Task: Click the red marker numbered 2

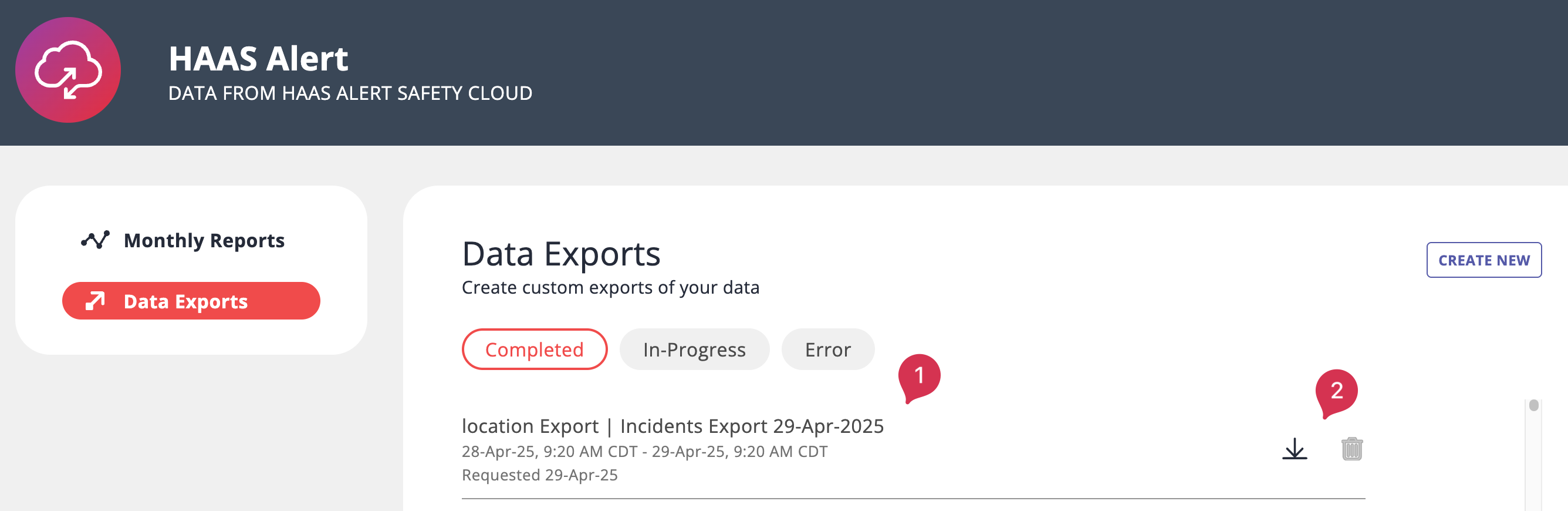Action: coord(1336,391)
